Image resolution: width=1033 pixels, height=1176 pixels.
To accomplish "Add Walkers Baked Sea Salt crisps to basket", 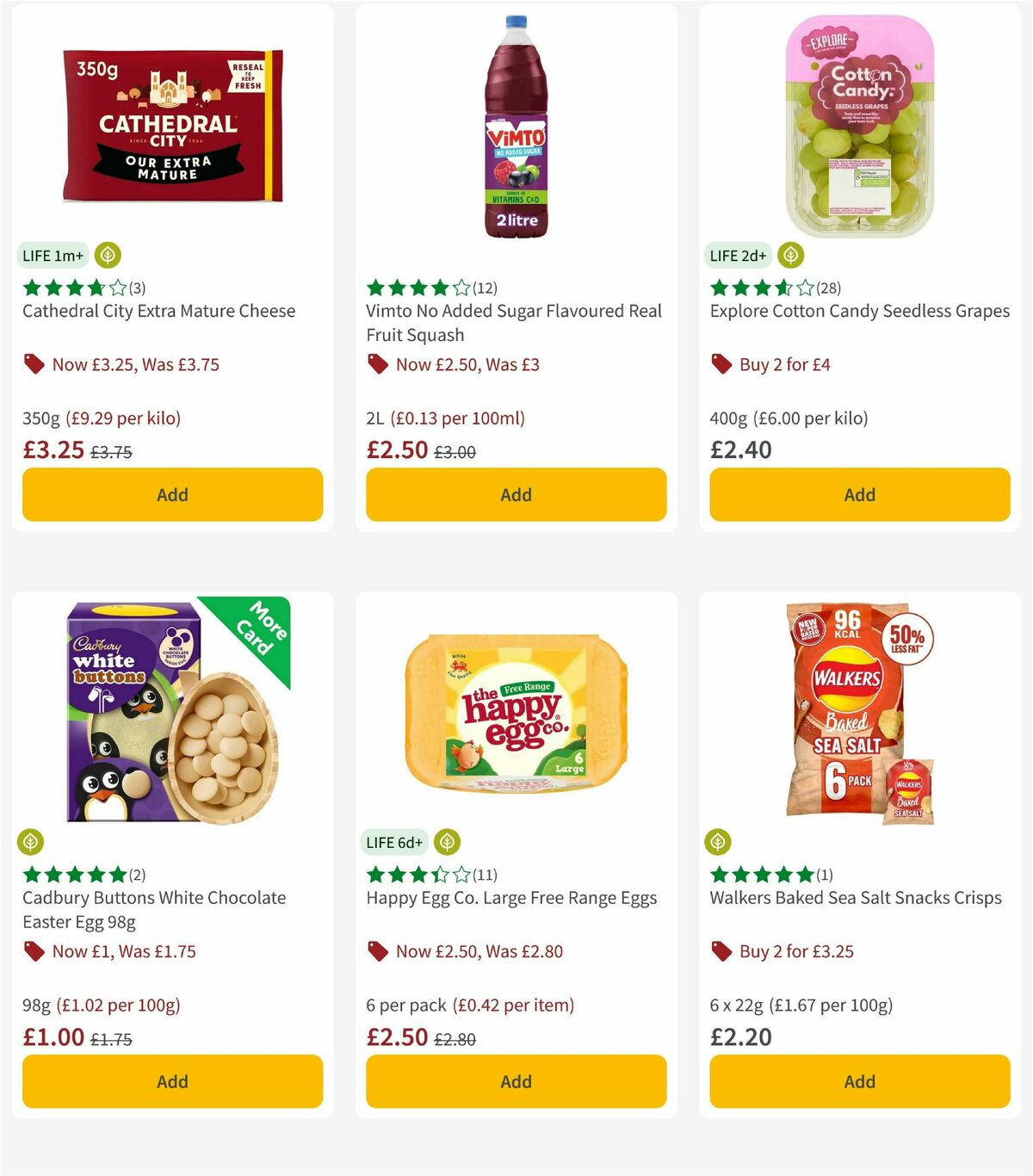I will click(859, 1081).
